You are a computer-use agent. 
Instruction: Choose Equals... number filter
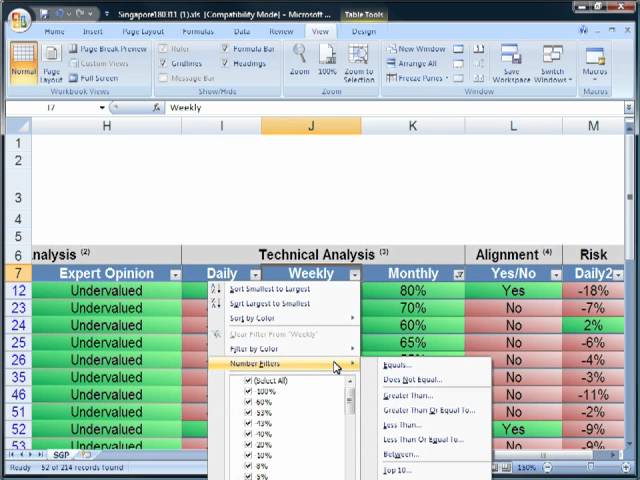tap(398, 365)
